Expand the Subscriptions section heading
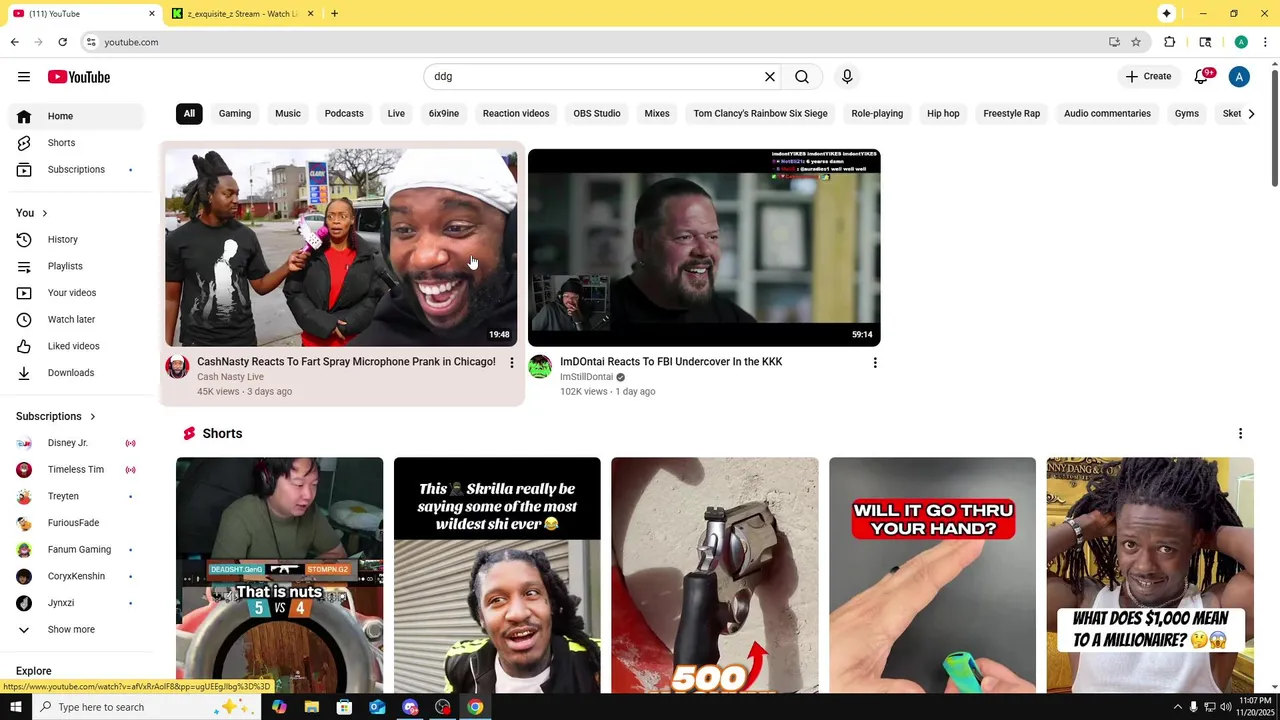 [56, 416]
